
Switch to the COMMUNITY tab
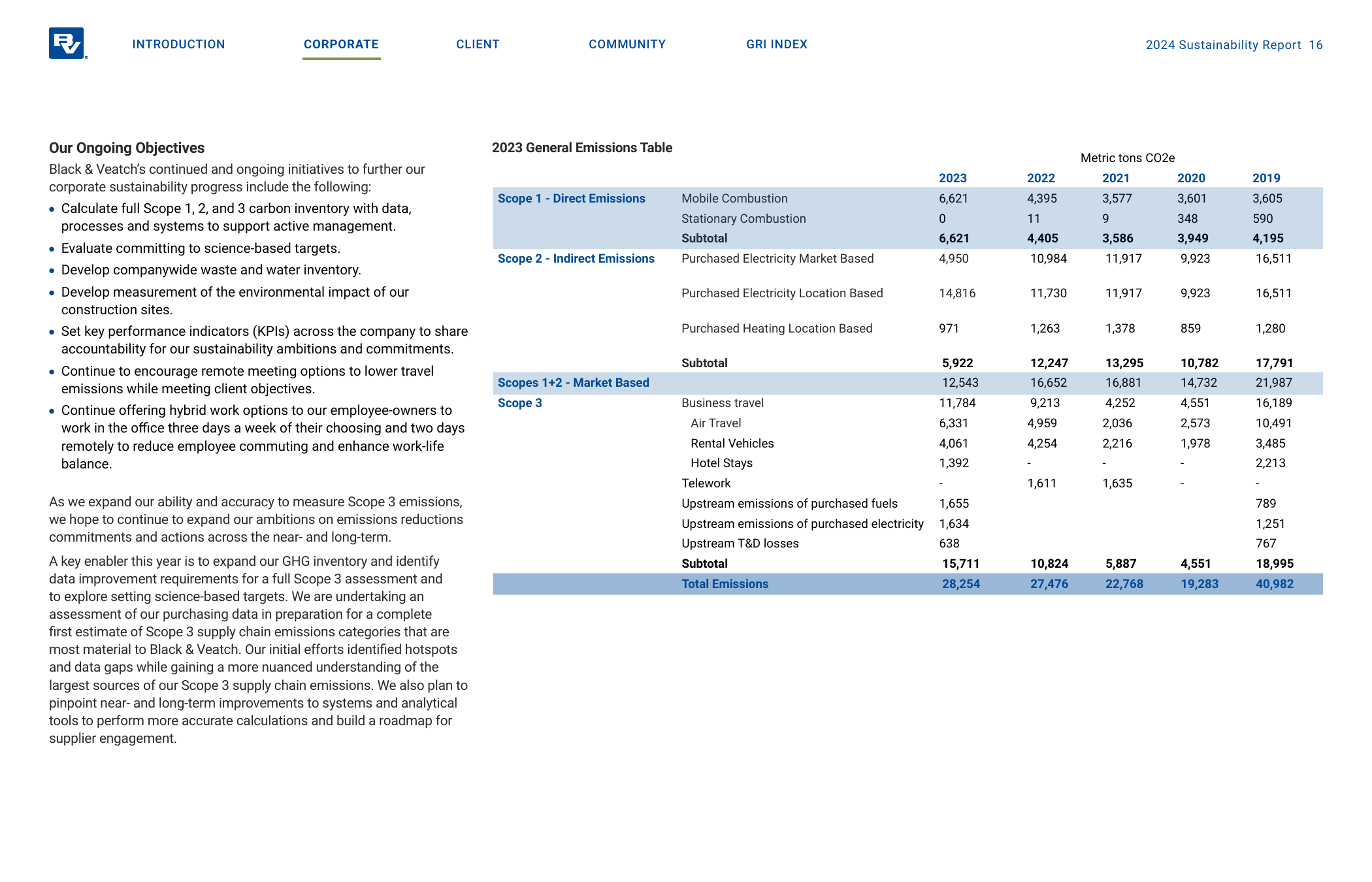click(627, 44)
